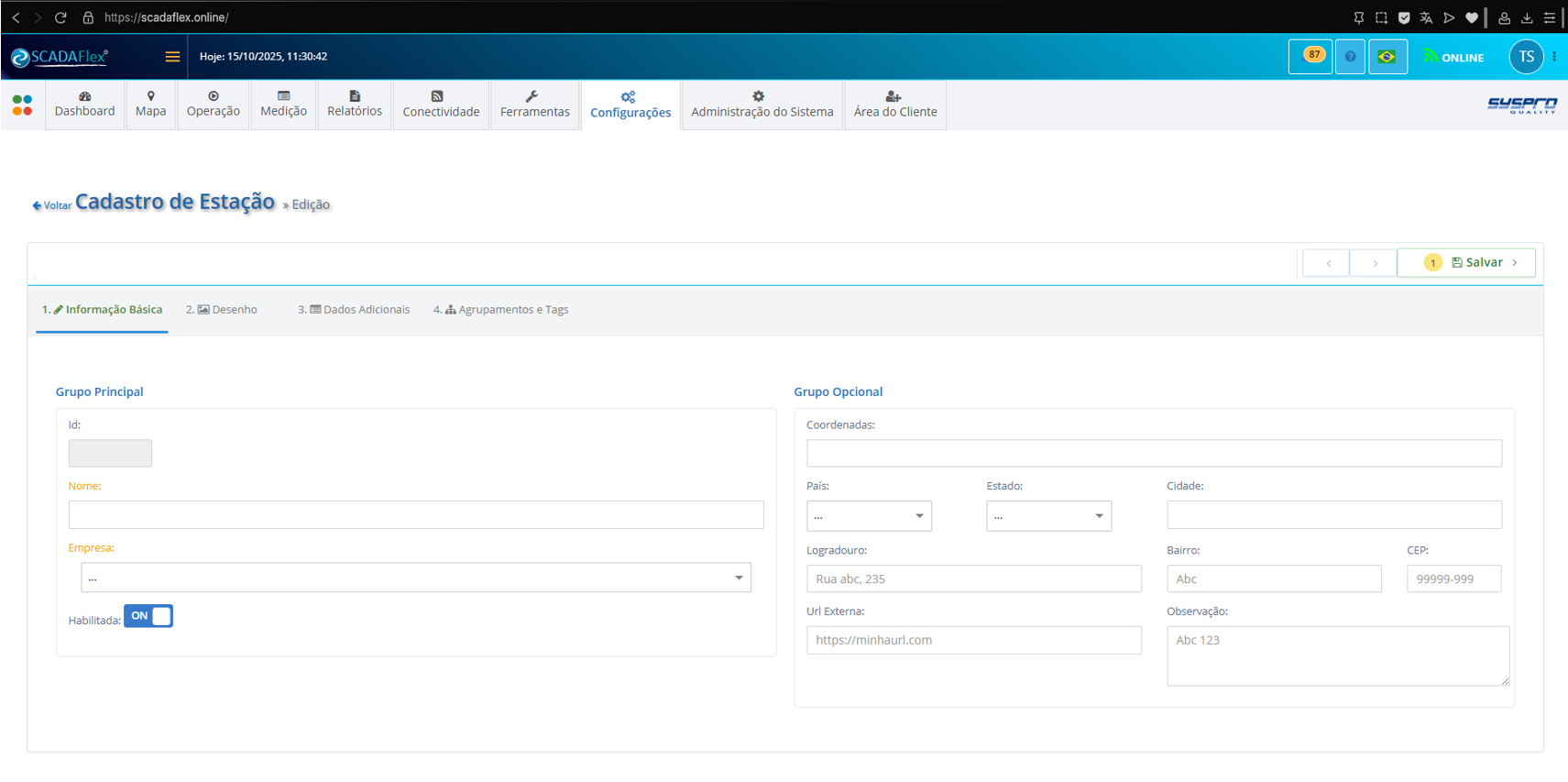The width and height of the screenshot is (1568, 782).
Task: Select the Dados Adicionais tab
Action: [x=354, y=310]
